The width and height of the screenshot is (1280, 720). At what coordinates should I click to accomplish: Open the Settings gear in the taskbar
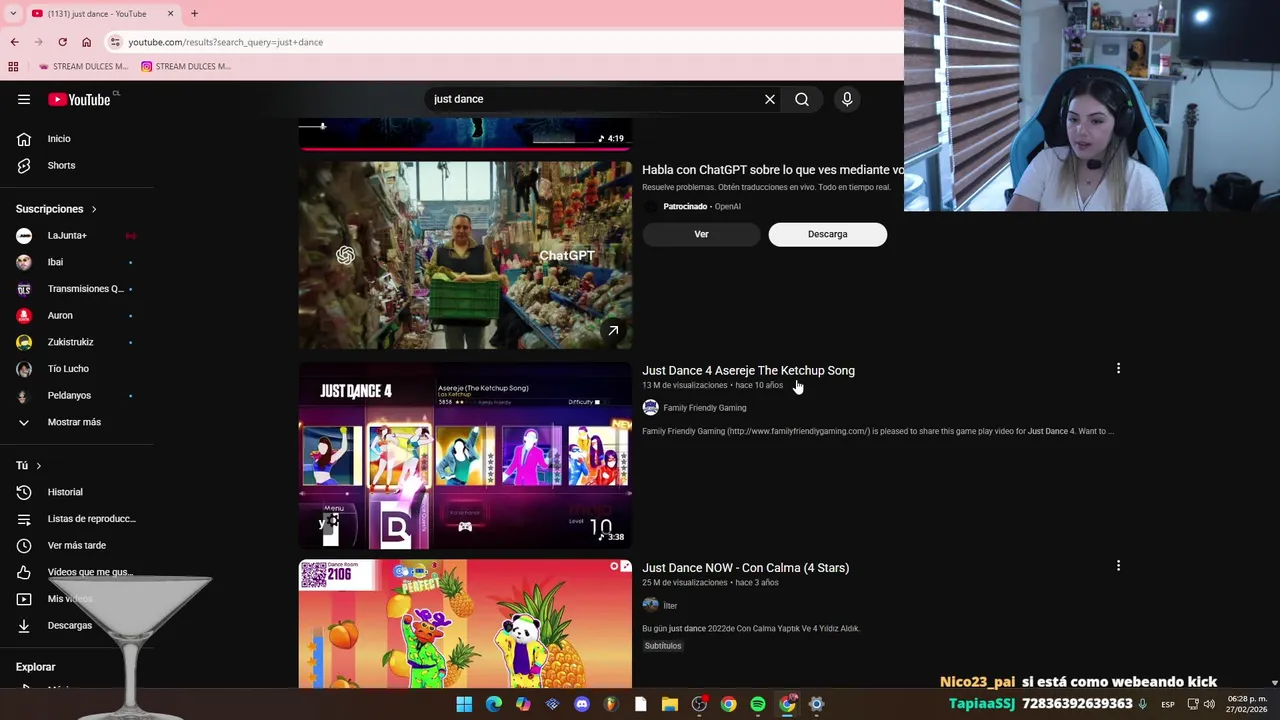[816, 704]
